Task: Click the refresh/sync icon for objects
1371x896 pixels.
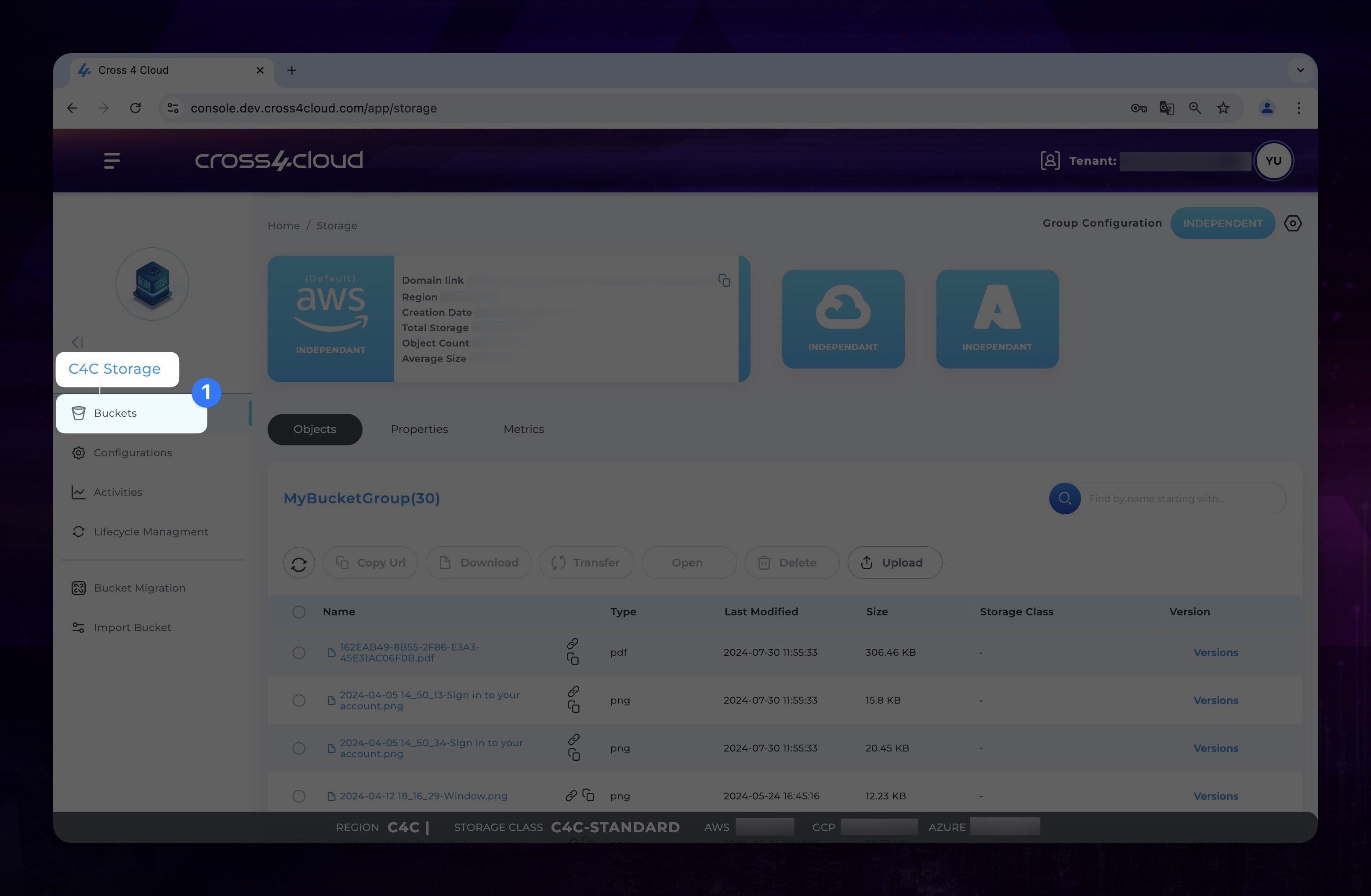Action: point(299,563)
